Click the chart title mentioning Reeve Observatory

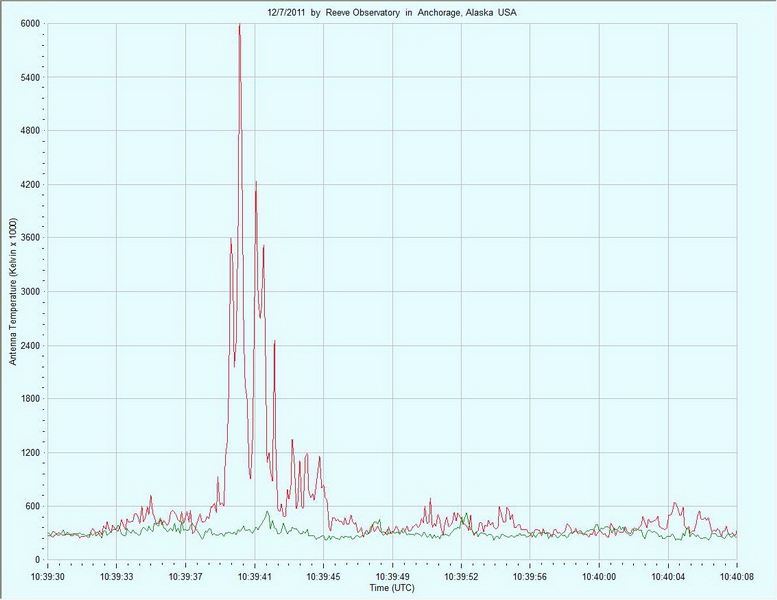pyautogui.click(x=391, y=13)
